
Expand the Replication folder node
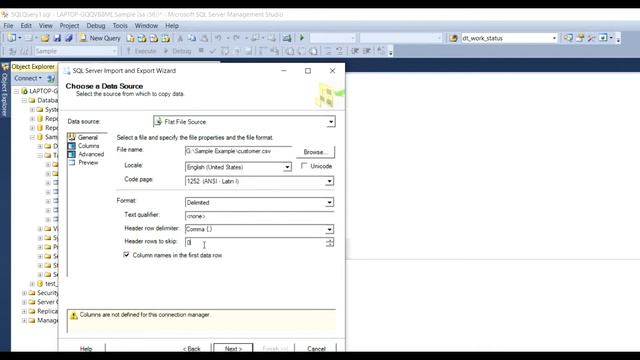(24, 311)
